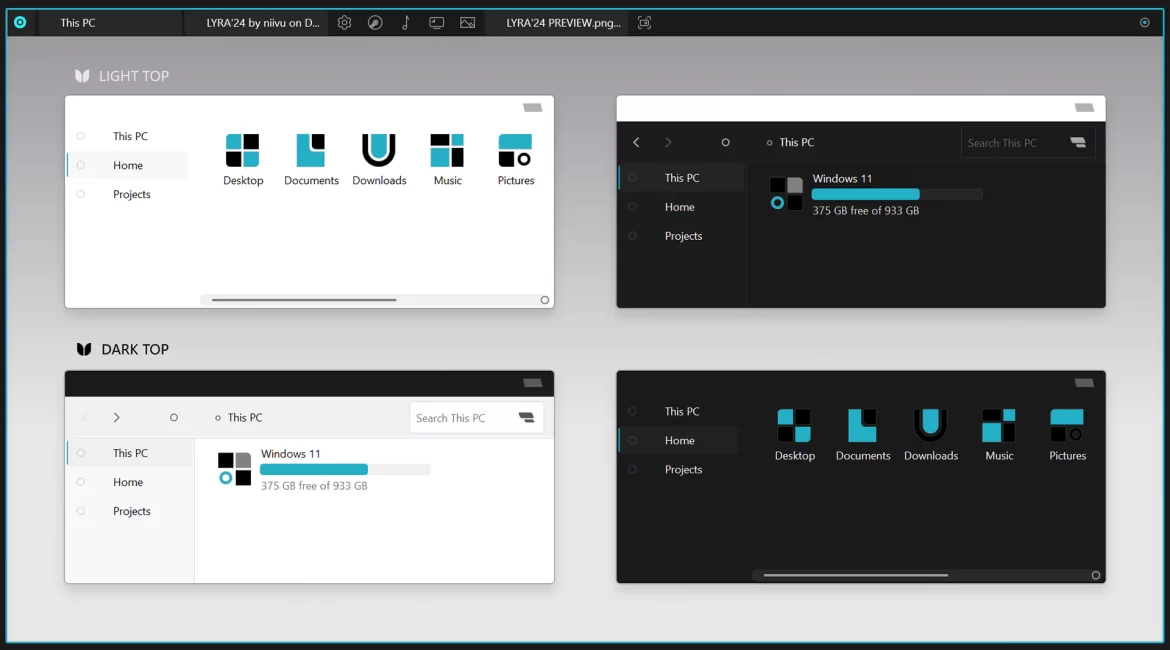This screenshot has width=1170, height=650.
Task: Switch to the LYRA'24 PREVIEW.png taskbar window
Action: pos(562,23)
